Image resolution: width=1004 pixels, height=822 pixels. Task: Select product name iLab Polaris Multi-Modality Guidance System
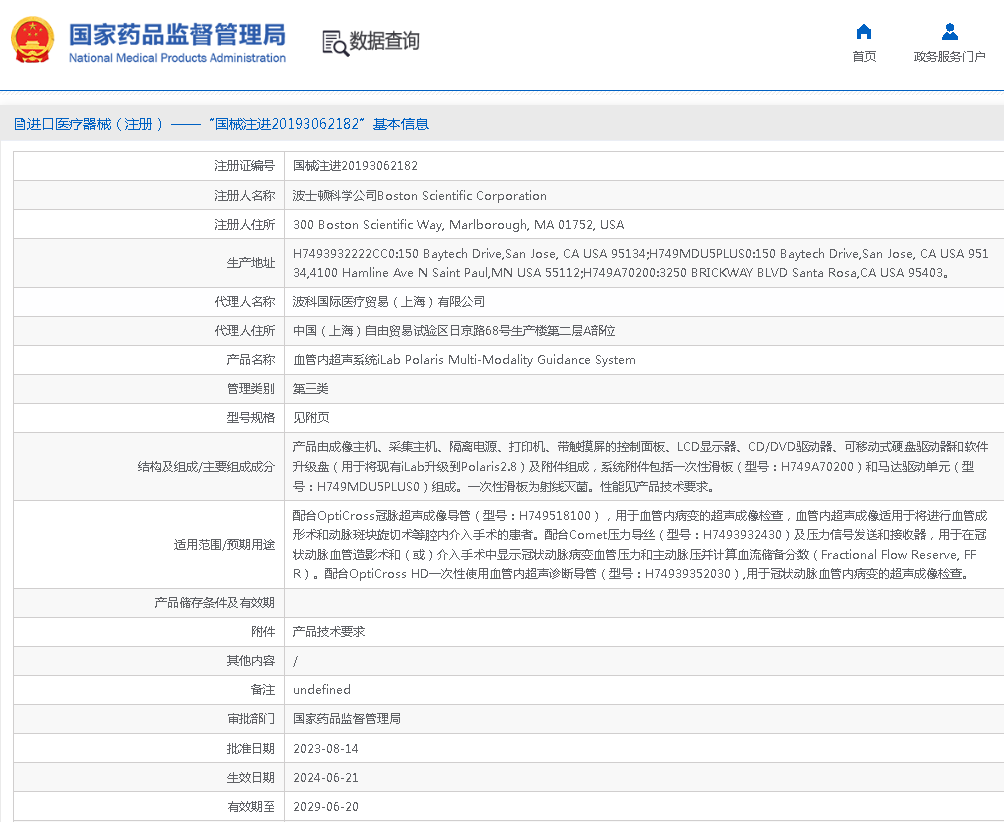coord(464,360)
